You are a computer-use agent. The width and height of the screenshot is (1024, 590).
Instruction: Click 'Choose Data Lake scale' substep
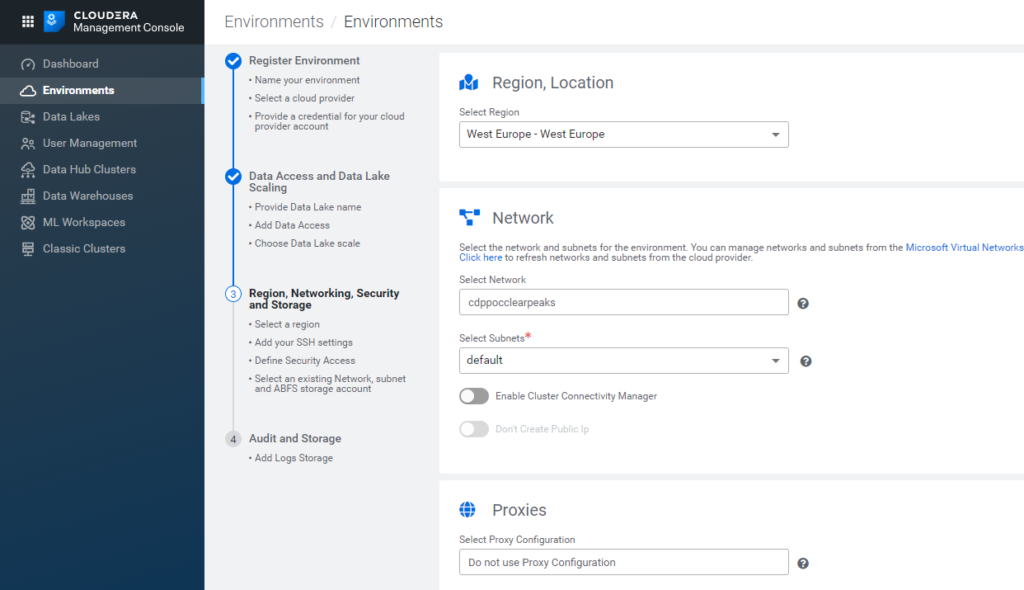click(307, 244)
